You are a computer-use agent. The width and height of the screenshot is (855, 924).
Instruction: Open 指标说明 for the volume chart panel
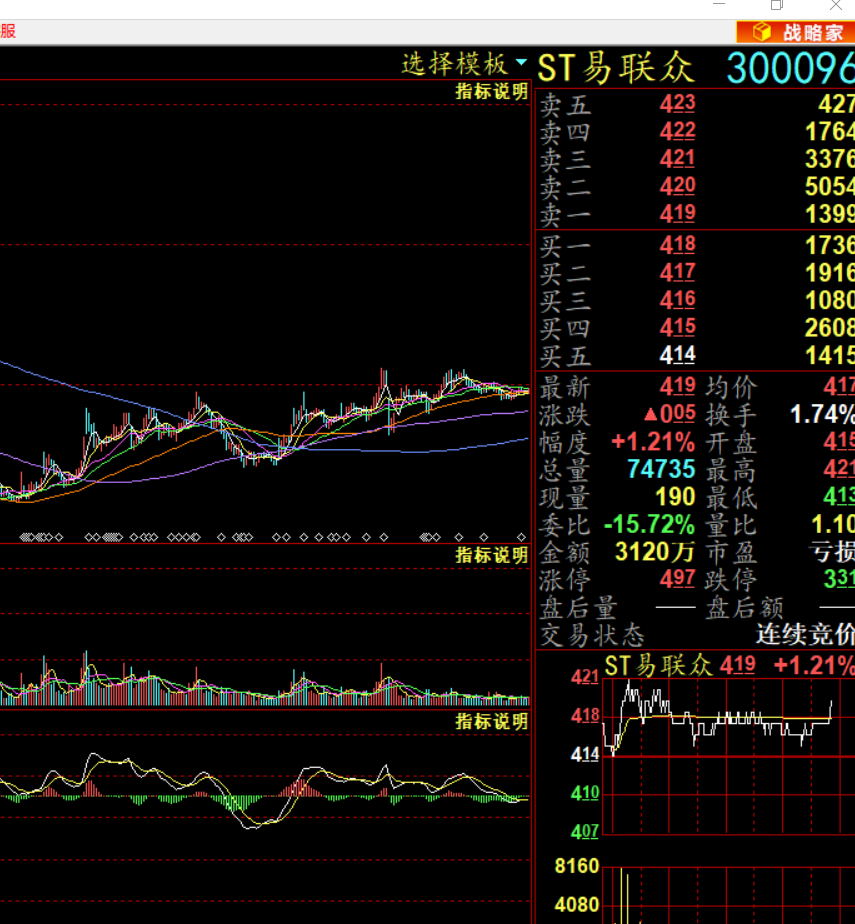tap(491, 555)
